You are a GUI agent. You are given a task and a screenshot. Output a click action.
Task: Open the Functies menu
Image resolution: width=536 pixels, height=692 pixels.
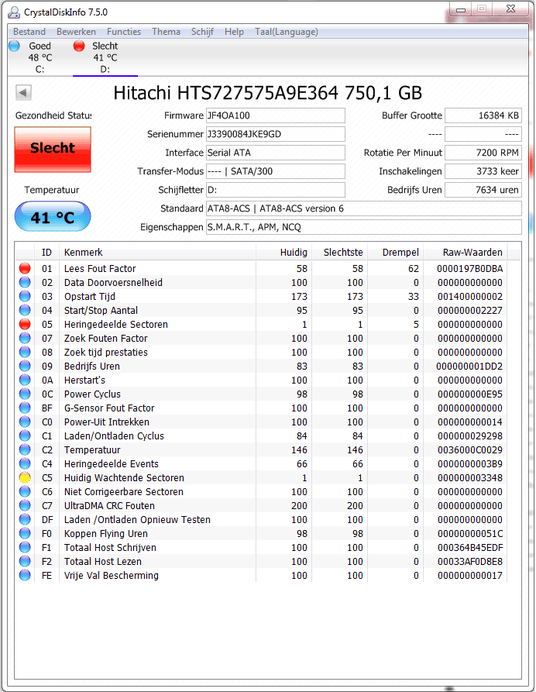[124, 32]
